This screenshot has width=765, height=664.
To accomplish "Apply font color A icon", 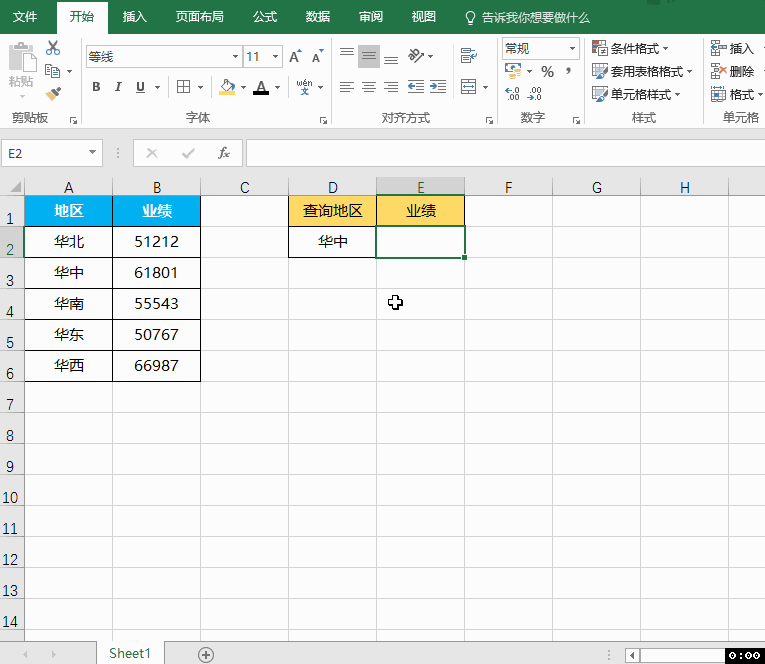I will pyautogui.click(x=261, y=87).
